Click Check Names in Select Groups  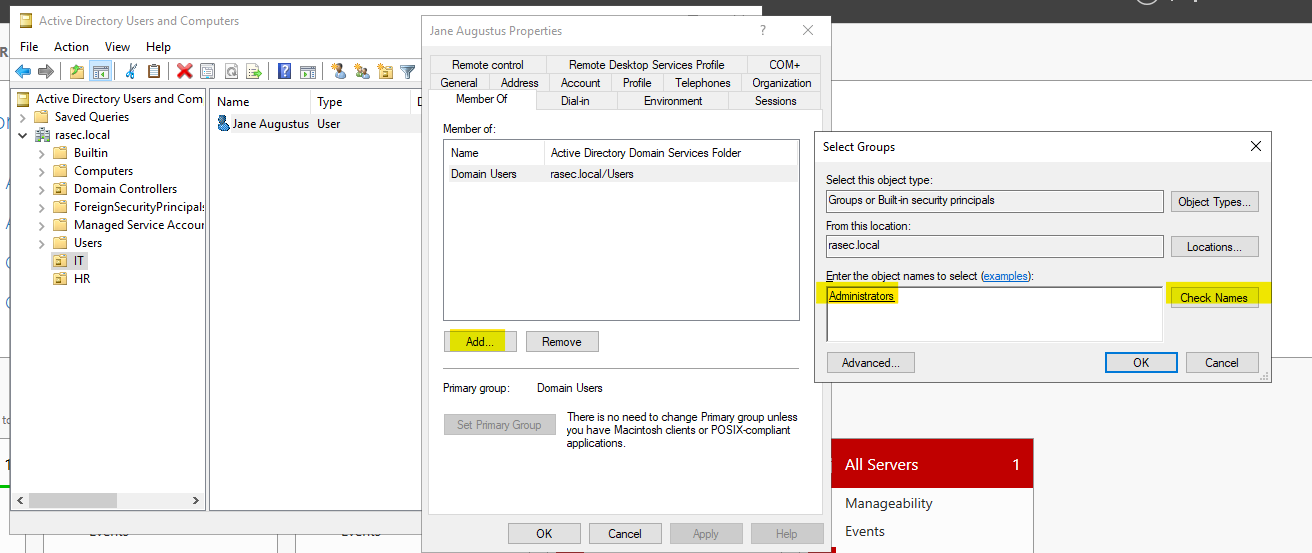coord(1214,297)
